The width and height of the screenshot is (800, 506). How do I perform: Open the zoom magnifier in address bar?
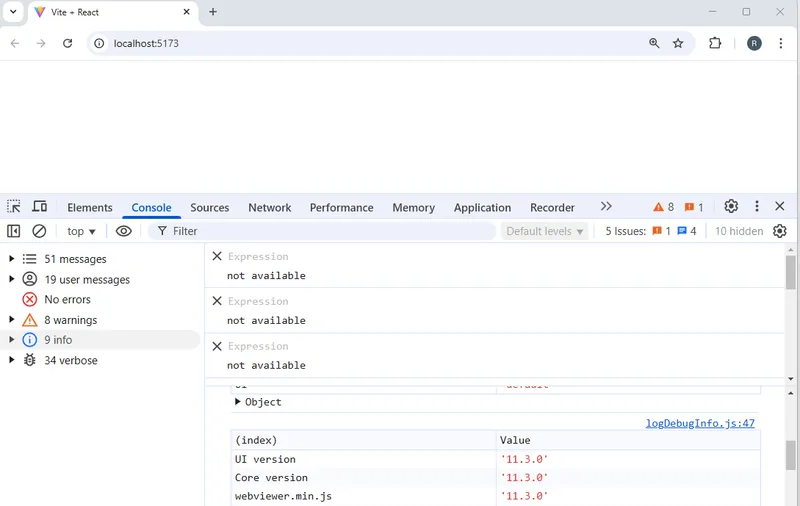pos(654,43)
